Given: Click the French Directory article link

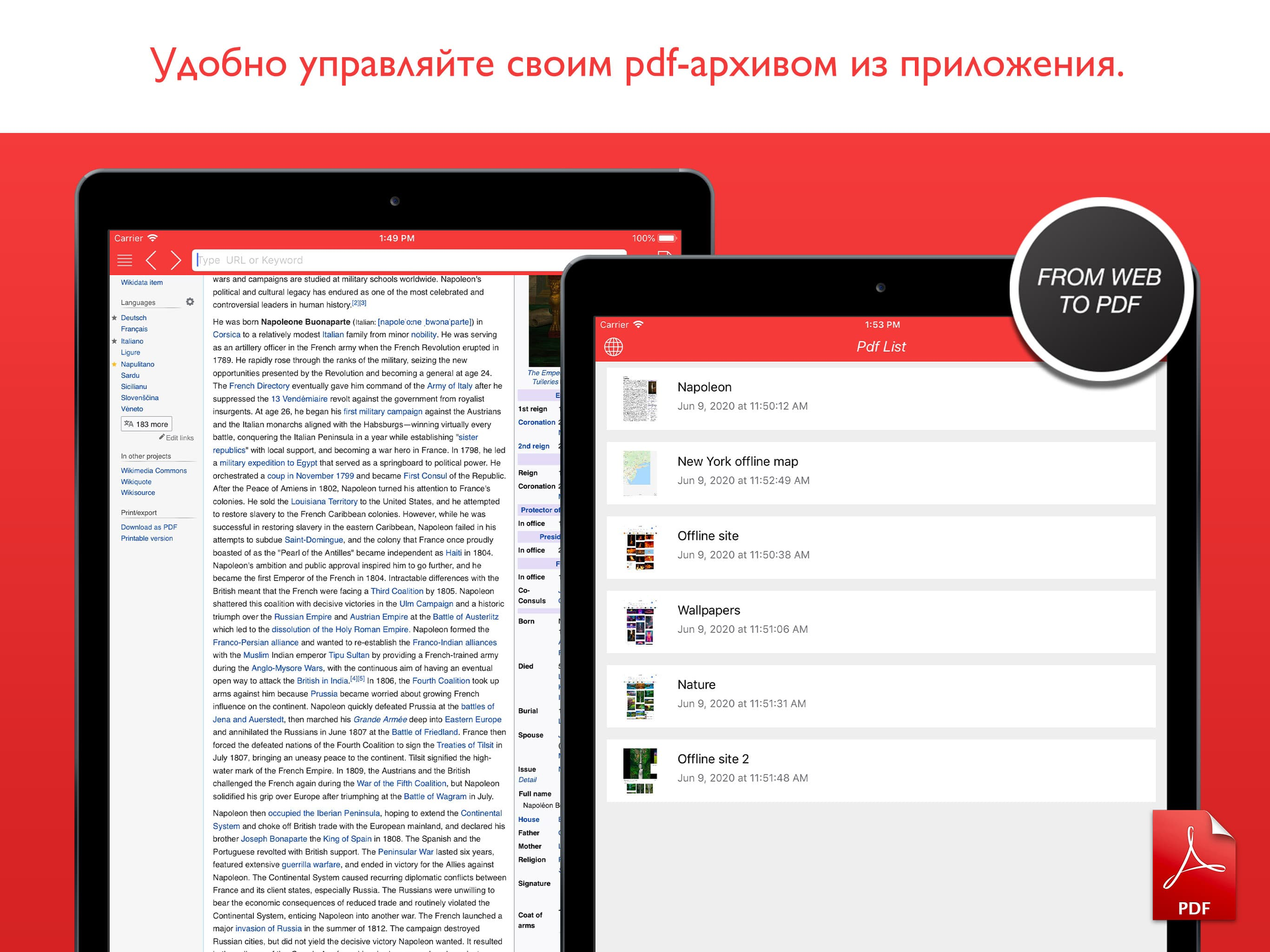Looking at the screenshot, I should coord(259,386).
